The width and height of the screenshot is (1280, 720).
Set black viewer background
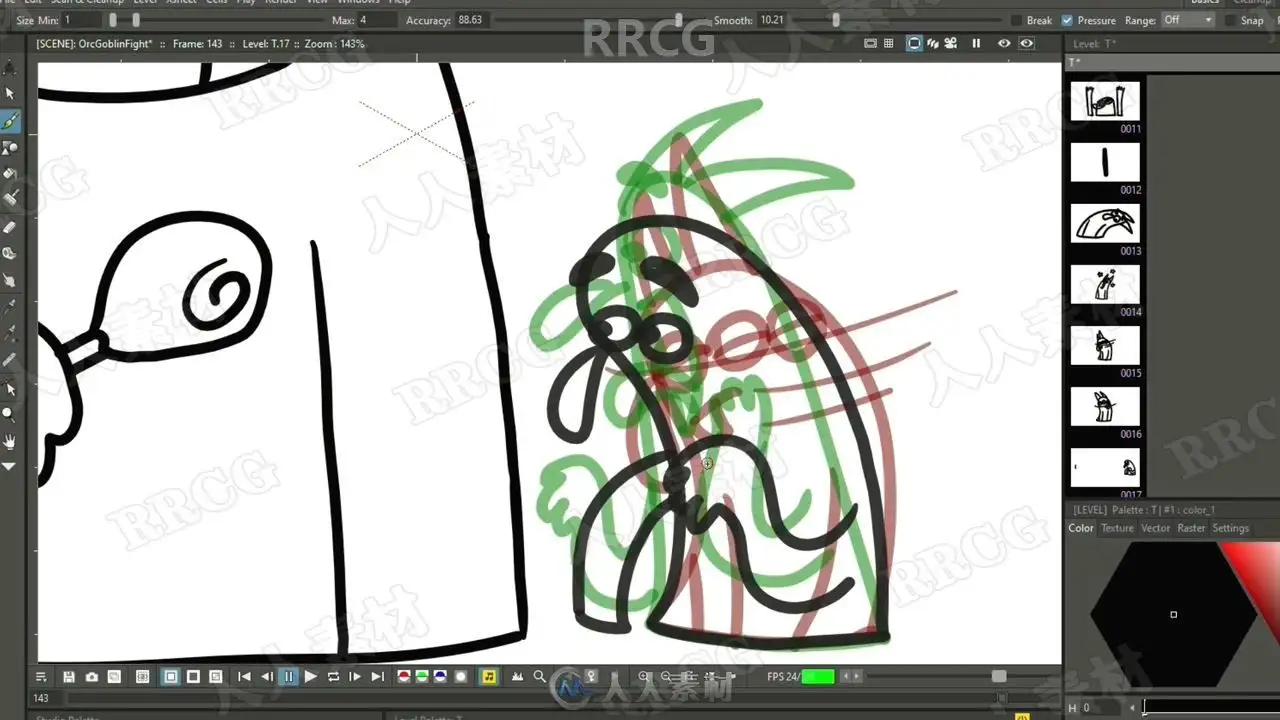193,677
